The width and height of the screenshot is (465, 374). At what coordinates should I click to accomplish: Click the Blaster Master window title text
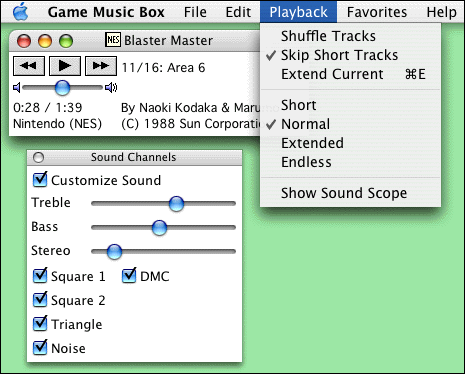point(168,41)
